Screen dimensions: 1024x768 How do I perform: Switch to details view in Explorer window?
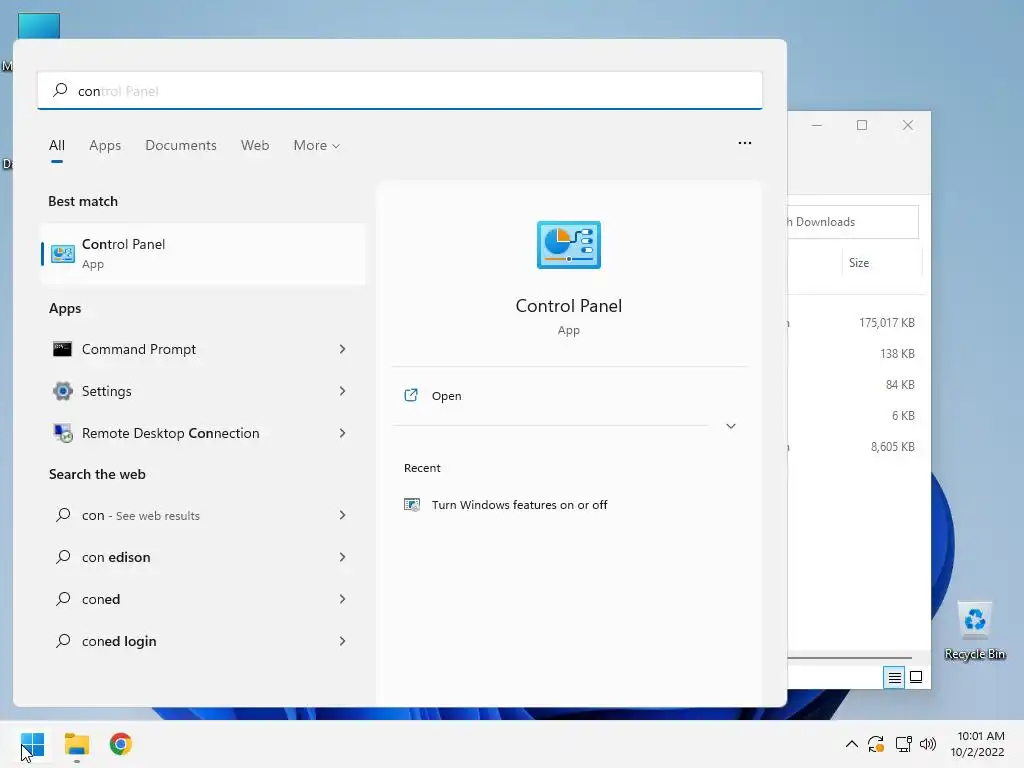pyautogui.click(x=895, y=677)
